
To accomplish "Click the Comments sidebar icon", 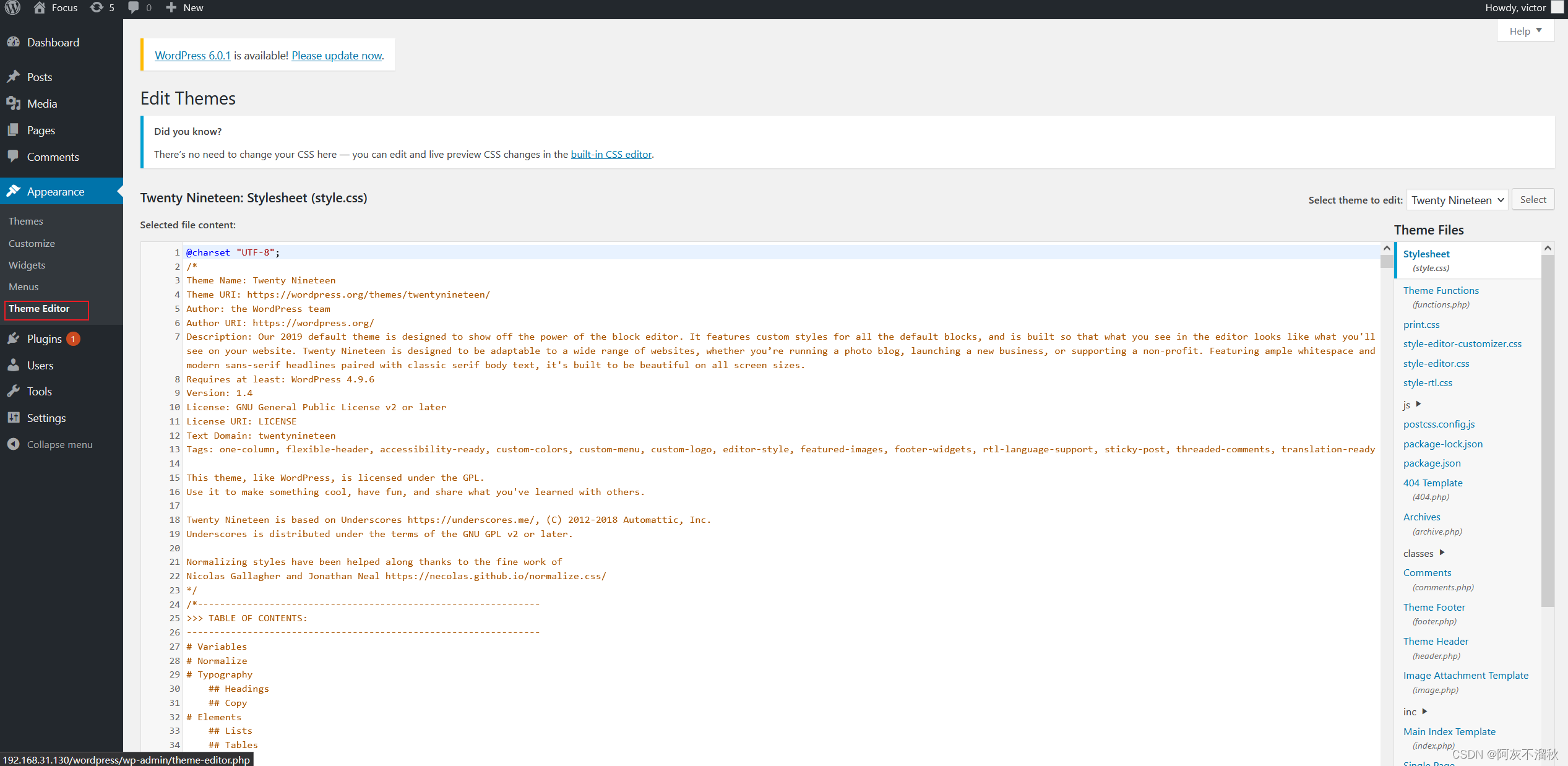I will (14, 157).
